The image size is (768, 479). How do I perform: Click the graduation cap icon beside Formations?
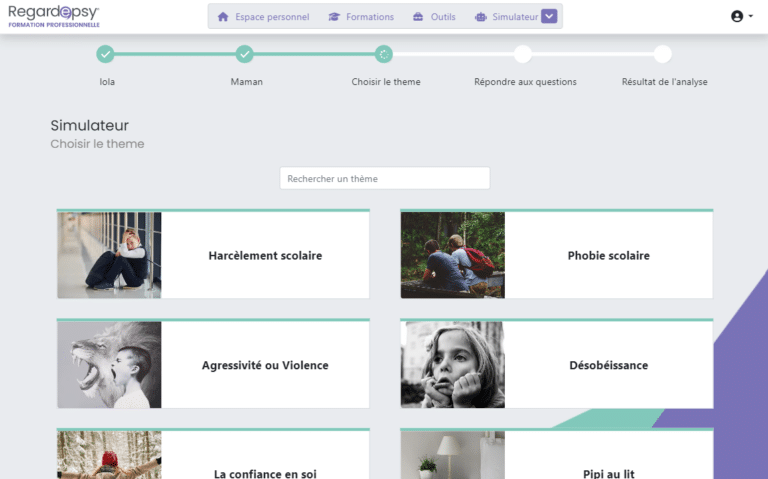coord(334,17)
